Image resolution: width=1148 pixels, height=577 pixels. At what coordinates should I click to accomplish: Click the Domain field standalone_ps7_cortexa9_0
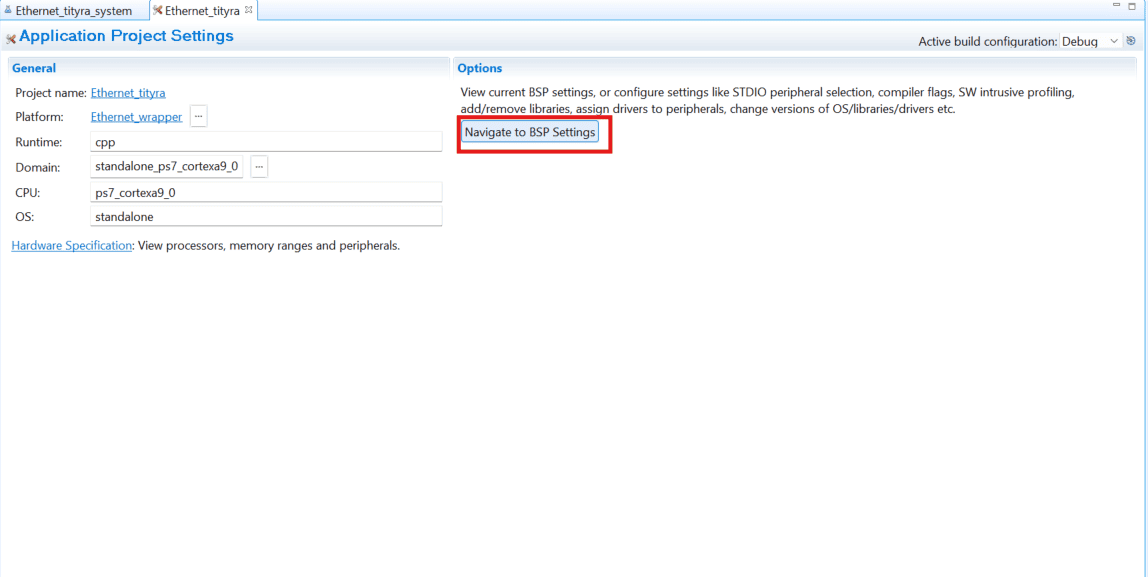[x=167, y=167]
